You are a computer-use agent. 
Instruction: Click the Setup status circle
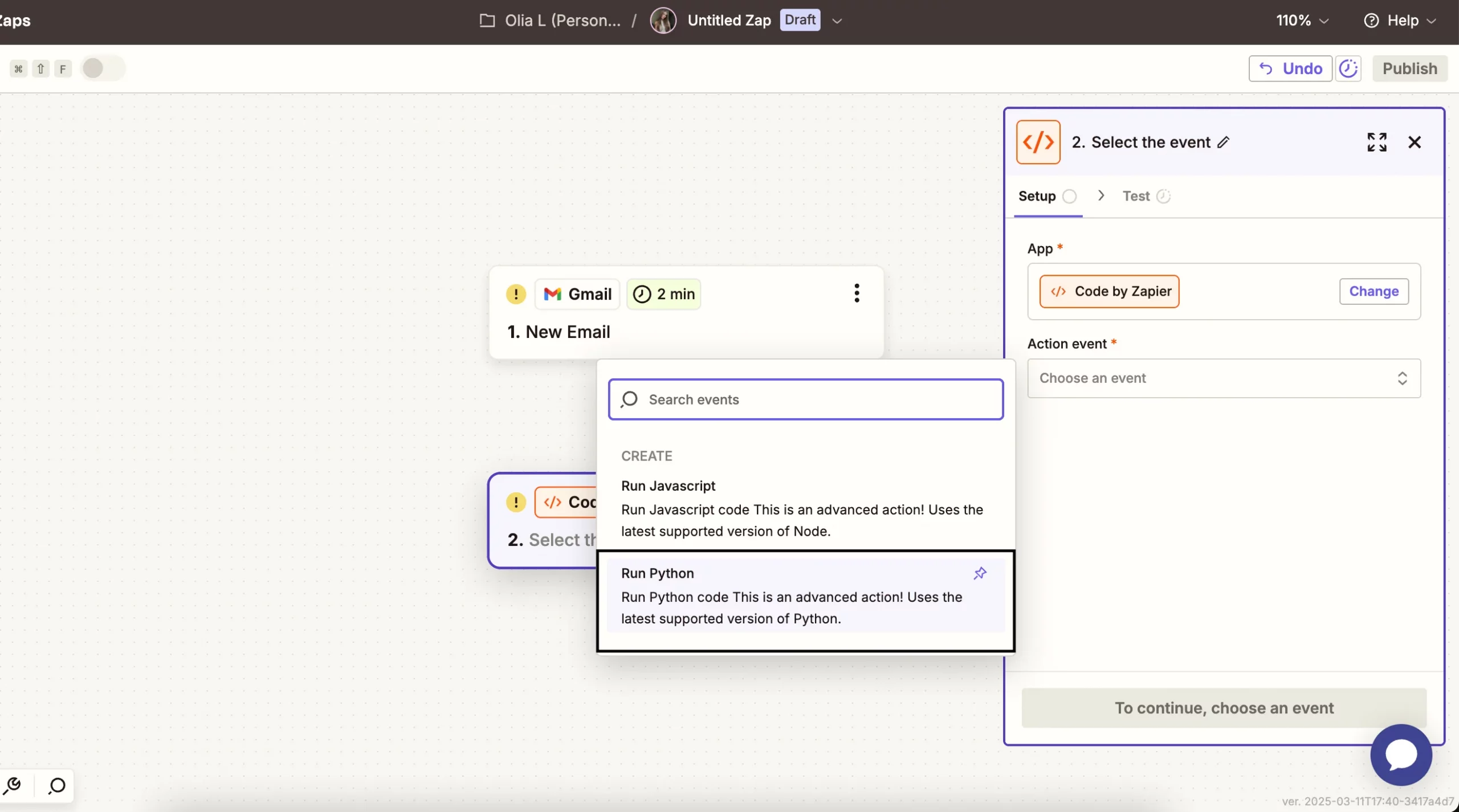pos(1070,197)
